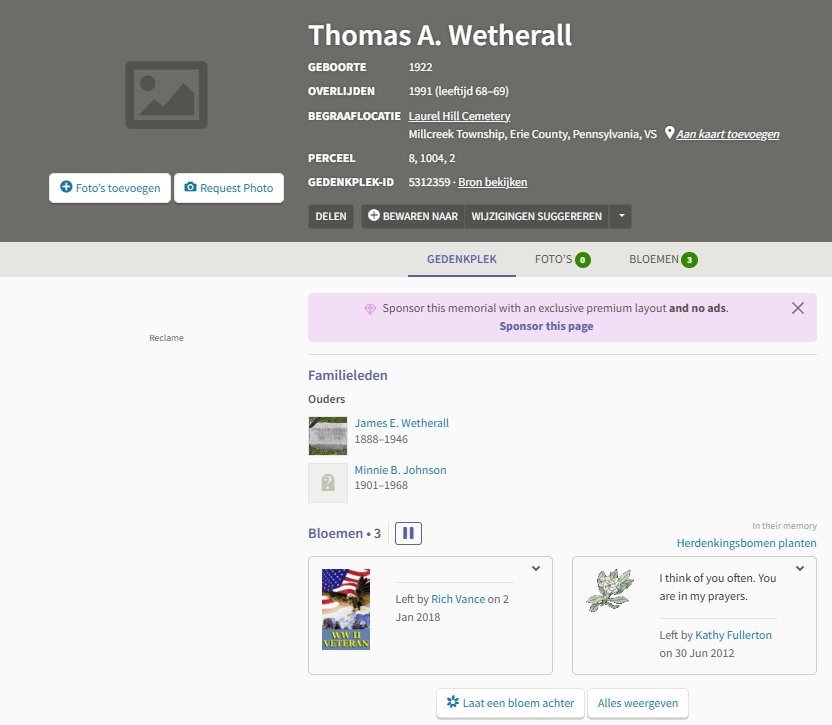
Task: Close the sponsor banner with the X
Action: pyautogui.click(x=797, y=308)
